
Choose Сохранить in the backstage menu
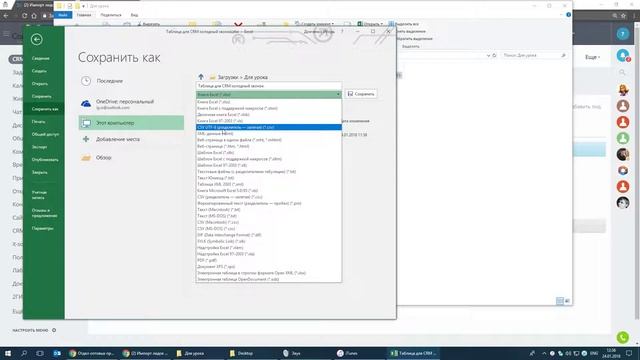42,96
